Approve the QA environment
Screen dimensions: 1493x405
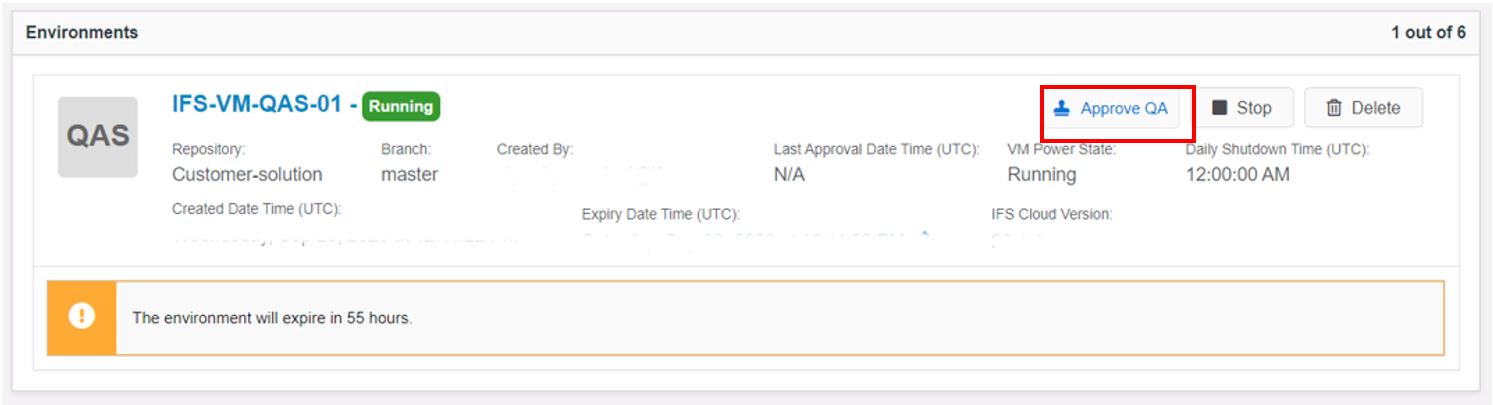click(x=1111, y=108)
